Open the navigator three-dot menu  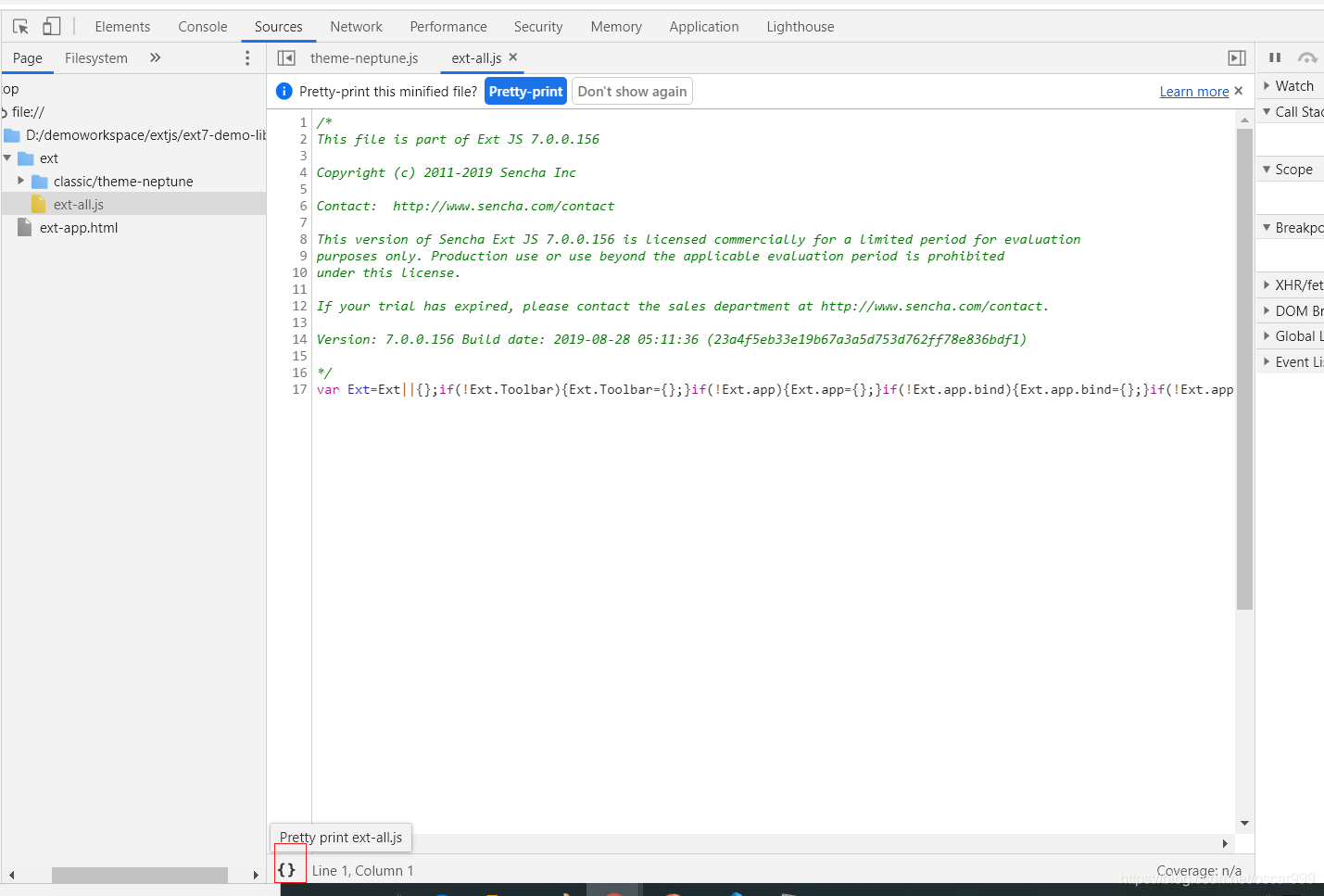pos(247,58)
